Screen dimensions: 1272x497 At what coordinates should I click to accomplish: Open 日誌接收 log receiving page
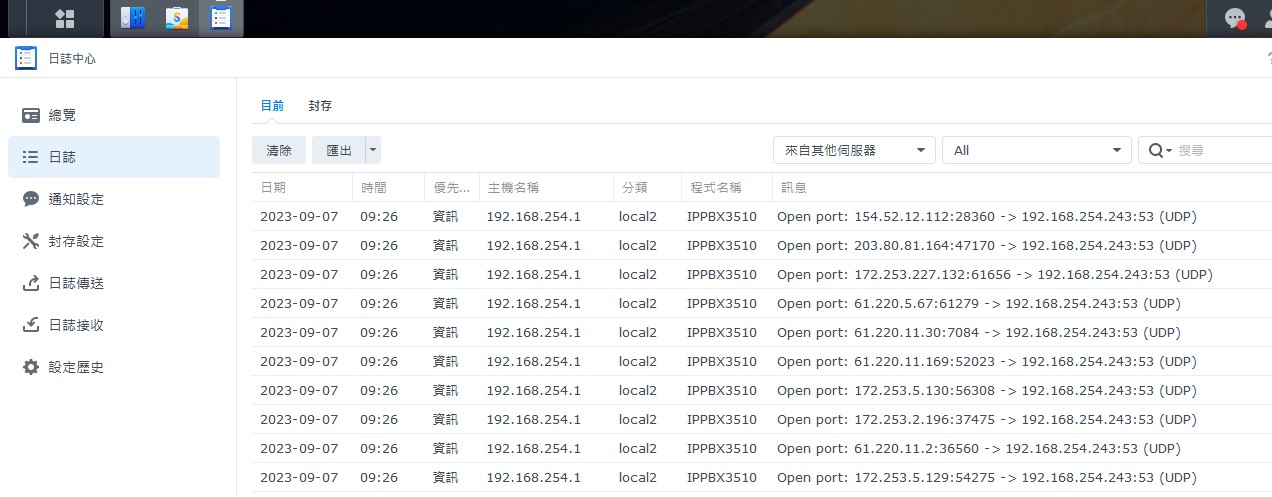pyautogui.click(x=76, y=325)
